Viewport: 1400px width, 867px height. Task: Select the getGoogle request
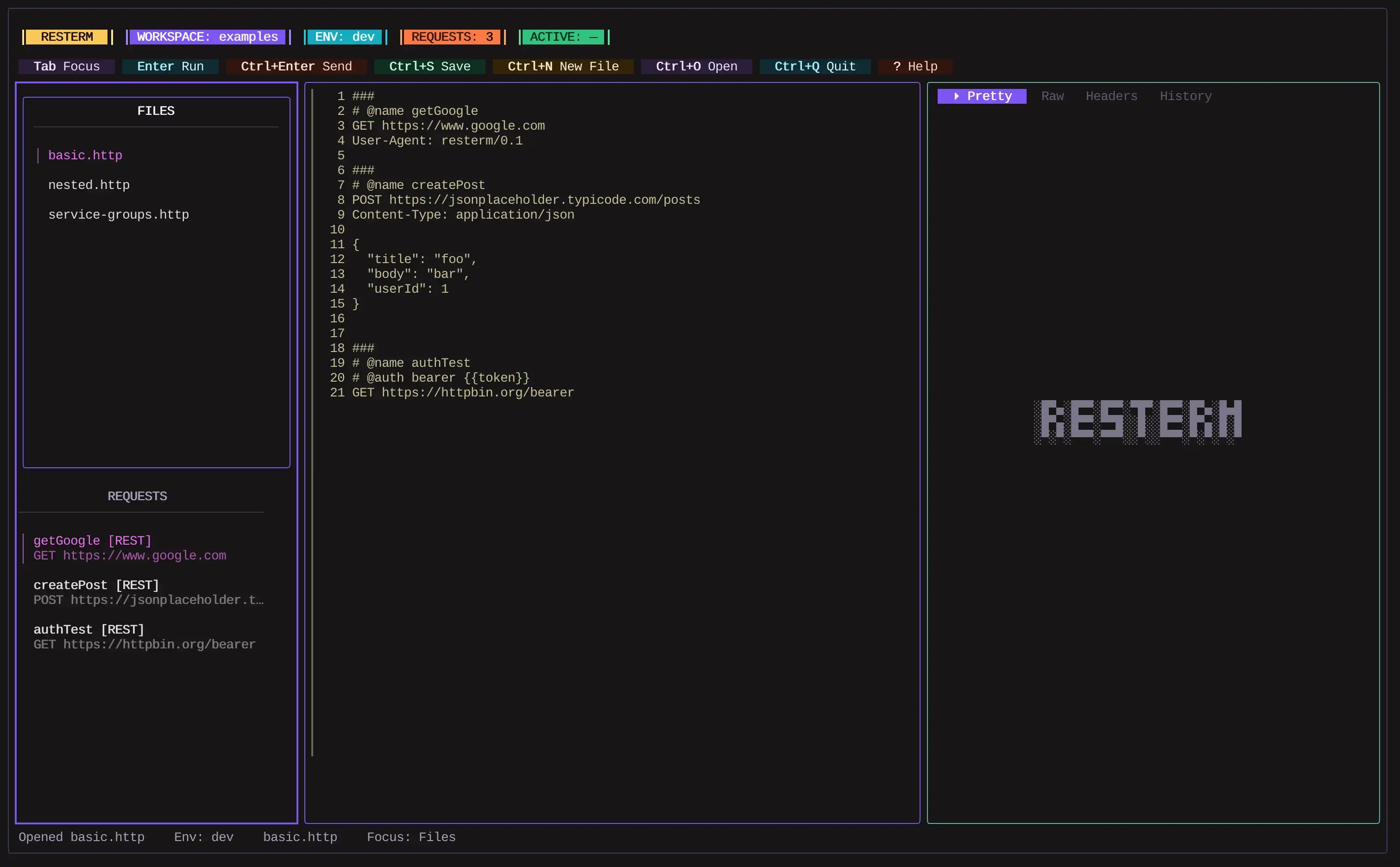click(x=92, y=541)
